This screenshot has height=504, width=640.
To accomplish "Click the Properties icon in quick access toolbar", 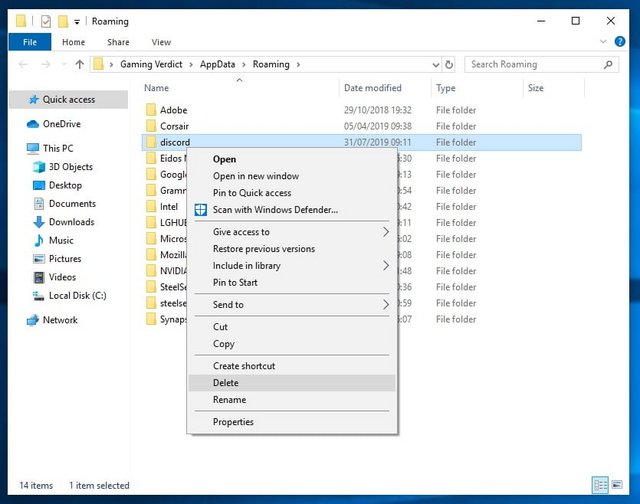I will (x=46, y=21).
